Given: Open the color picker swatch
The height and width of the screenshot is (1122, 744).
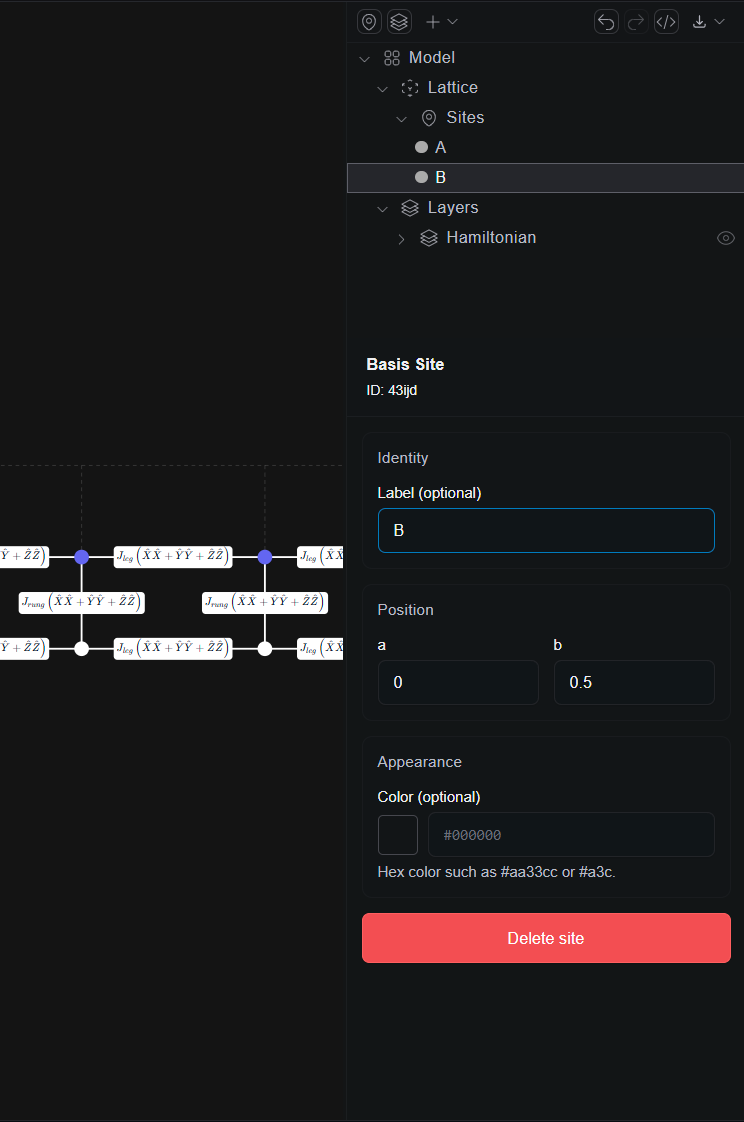Looking at the screenshot, I should (398, 835).
